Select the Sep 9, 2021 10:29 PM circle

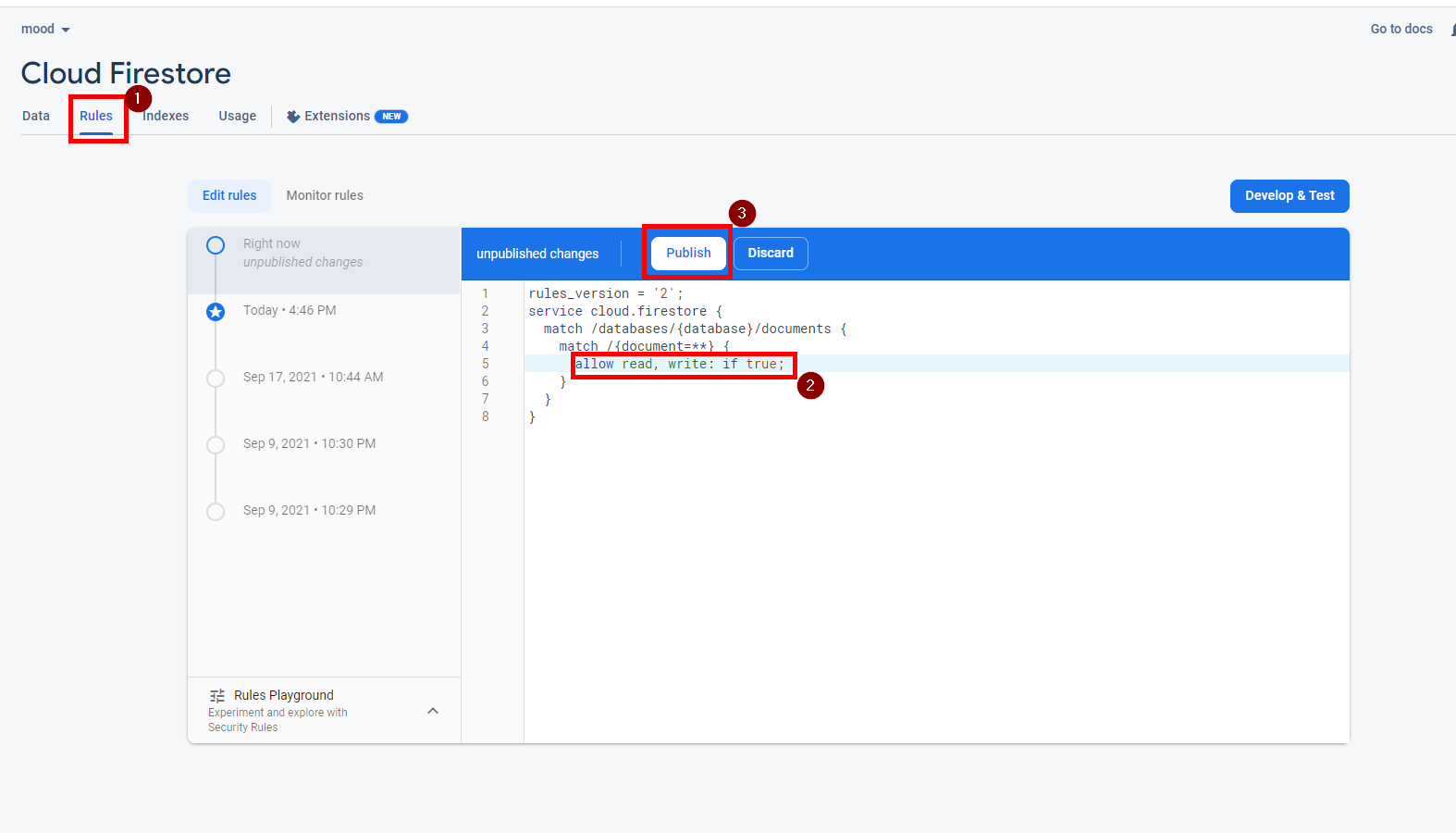pyautogui.click(x=216, y=512)
